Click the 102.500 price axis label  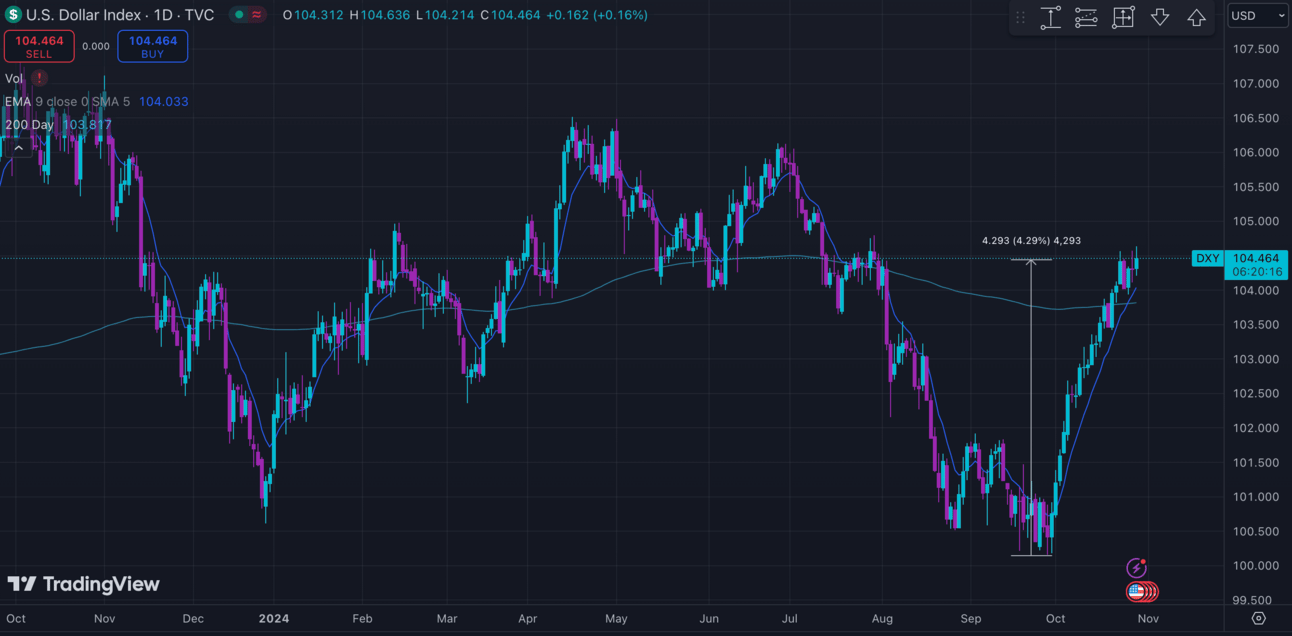[1256, 393]
